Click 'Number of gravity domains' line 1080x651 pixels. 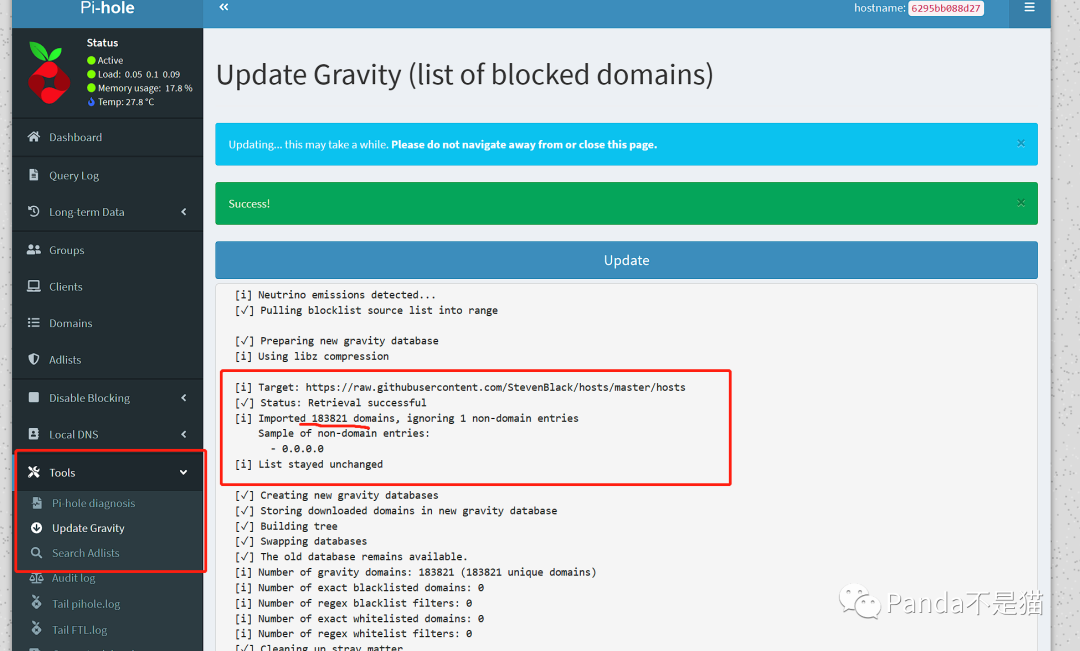pyautogui.click(x=415, y=572)
